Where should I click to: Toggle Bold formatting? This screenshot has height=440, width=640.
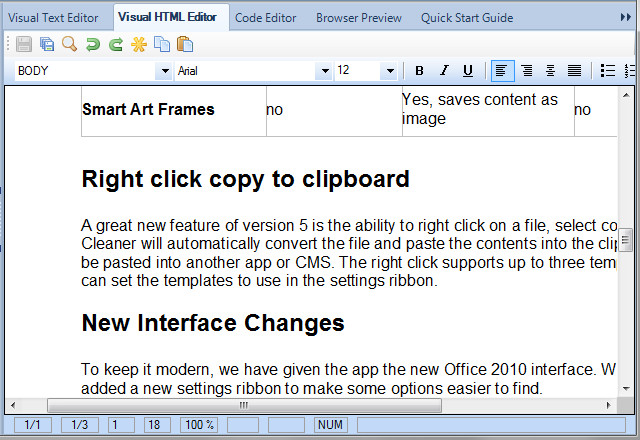pos(419,71)
